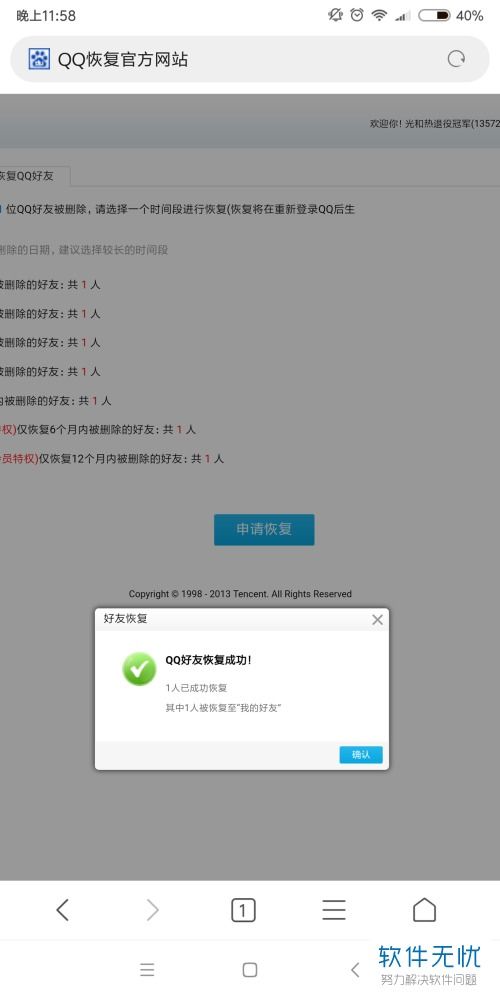Open the browser hamburger menu
Screen dimensions: 500x1000
(334, 909)
